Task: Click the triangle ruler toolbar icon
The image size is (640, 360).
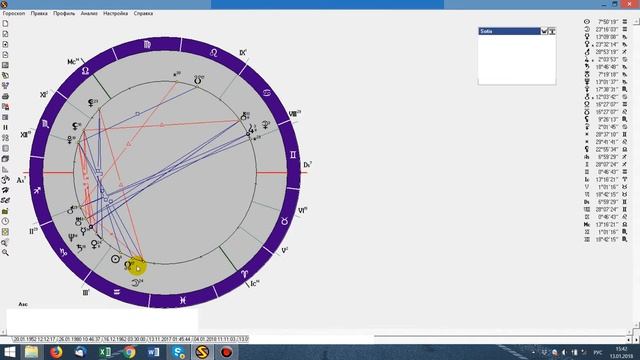Action: (5, 169)
